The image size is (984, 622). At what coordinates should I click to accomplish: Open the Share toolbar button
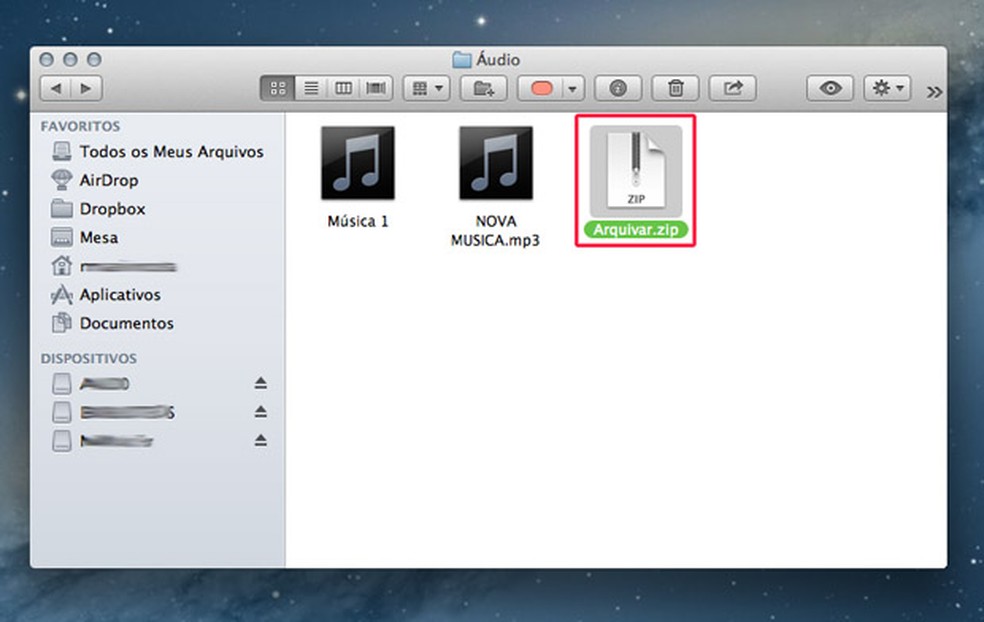[732, 88]
